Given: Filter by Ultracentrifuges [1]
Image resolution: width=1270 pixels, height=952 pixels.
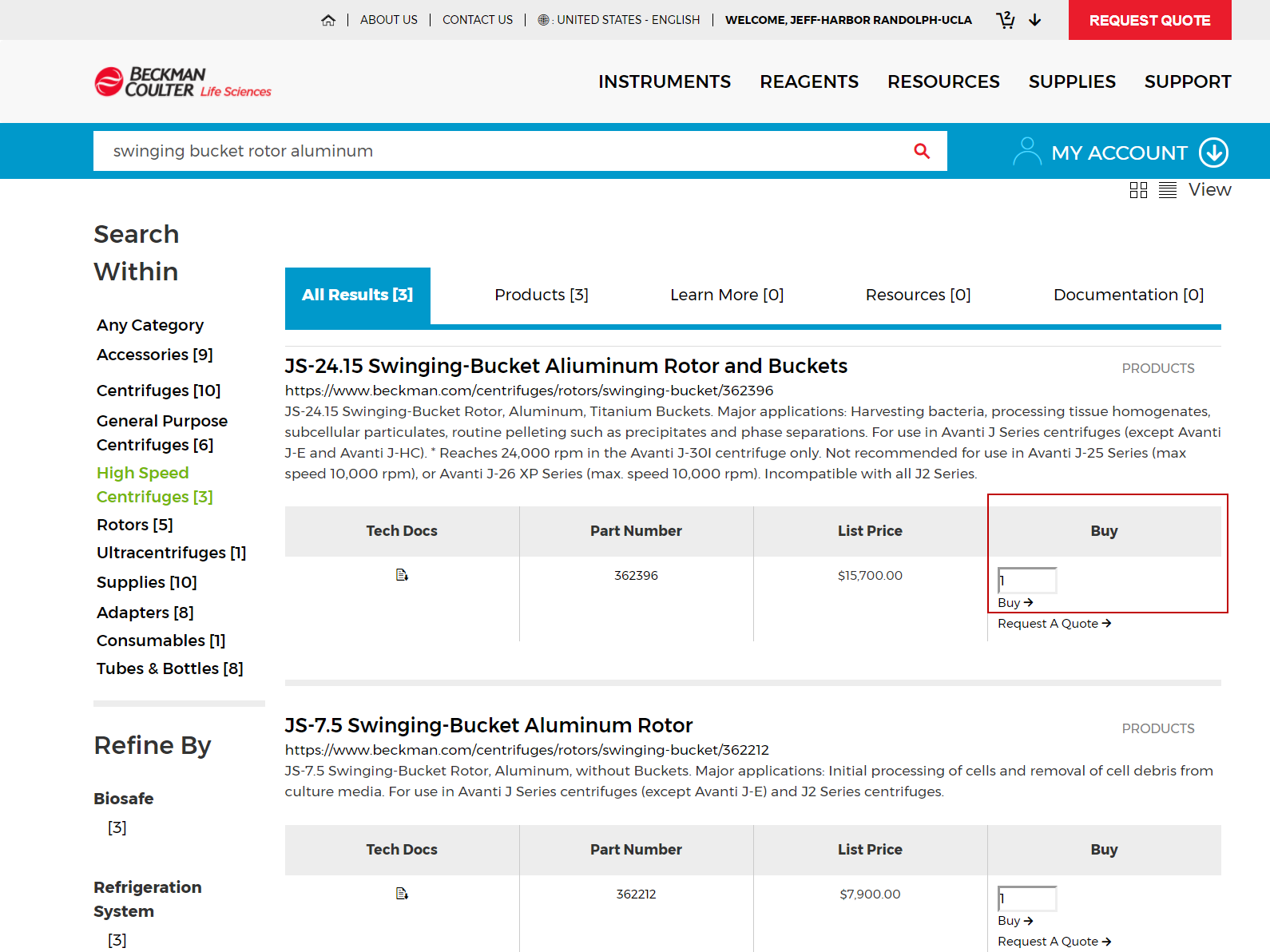Looking at the screenshot, I should pos(172,553).
